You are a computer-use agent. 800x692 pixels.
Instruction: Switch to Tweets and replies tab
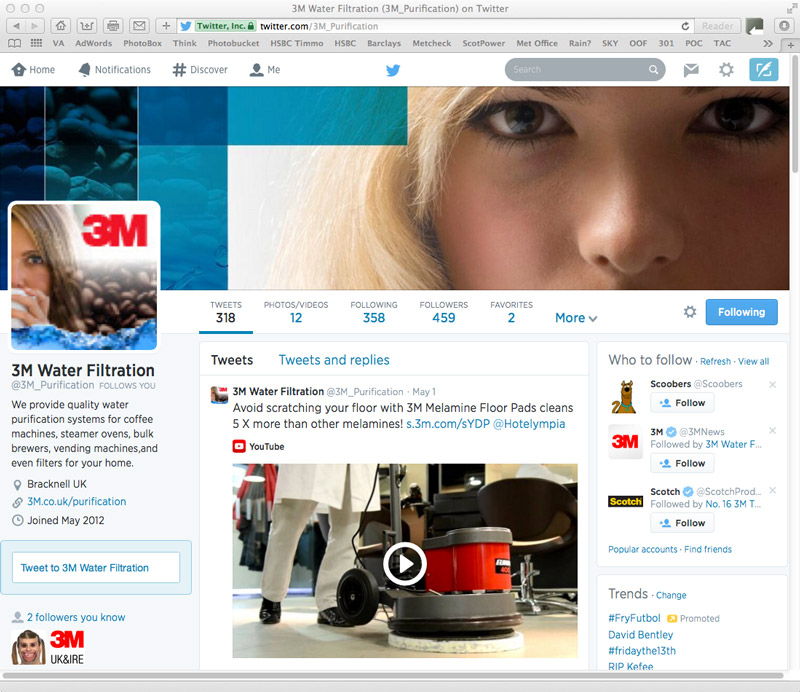[334, 360]
